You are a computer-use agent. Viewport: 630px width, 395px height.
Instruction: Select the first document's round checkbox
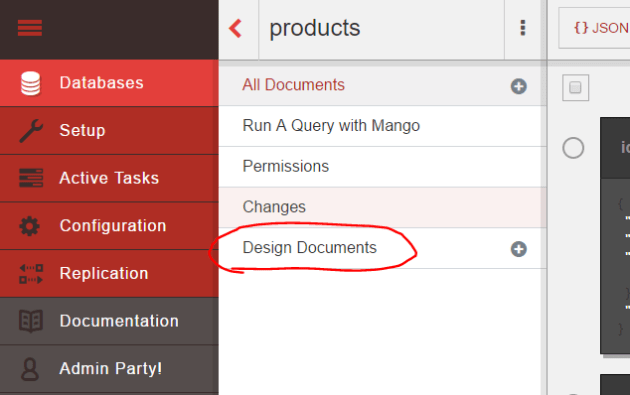click(573, 148)
